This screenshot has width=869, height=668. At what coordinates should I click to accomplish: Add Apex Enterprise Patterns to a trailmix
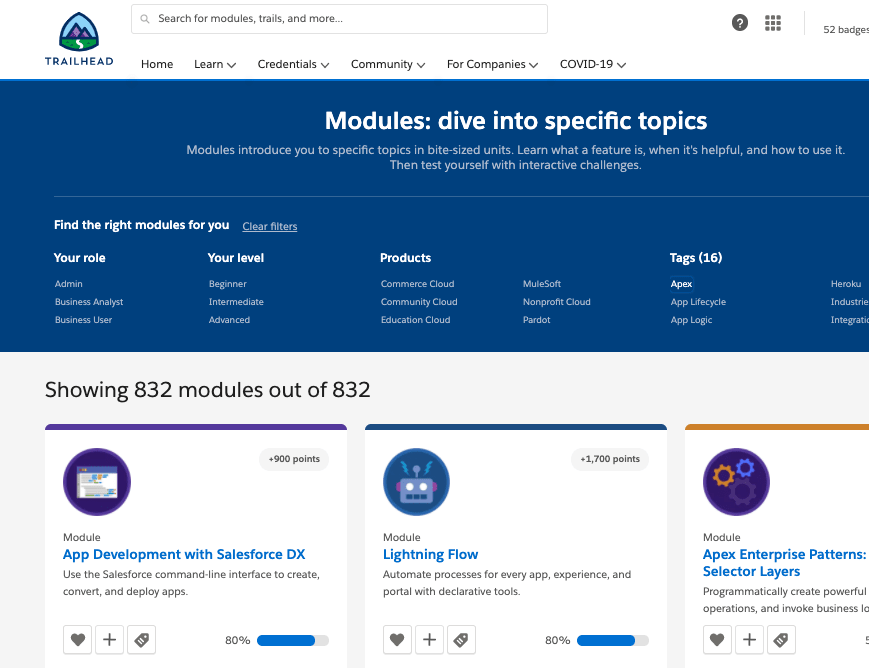pos(749,640)
